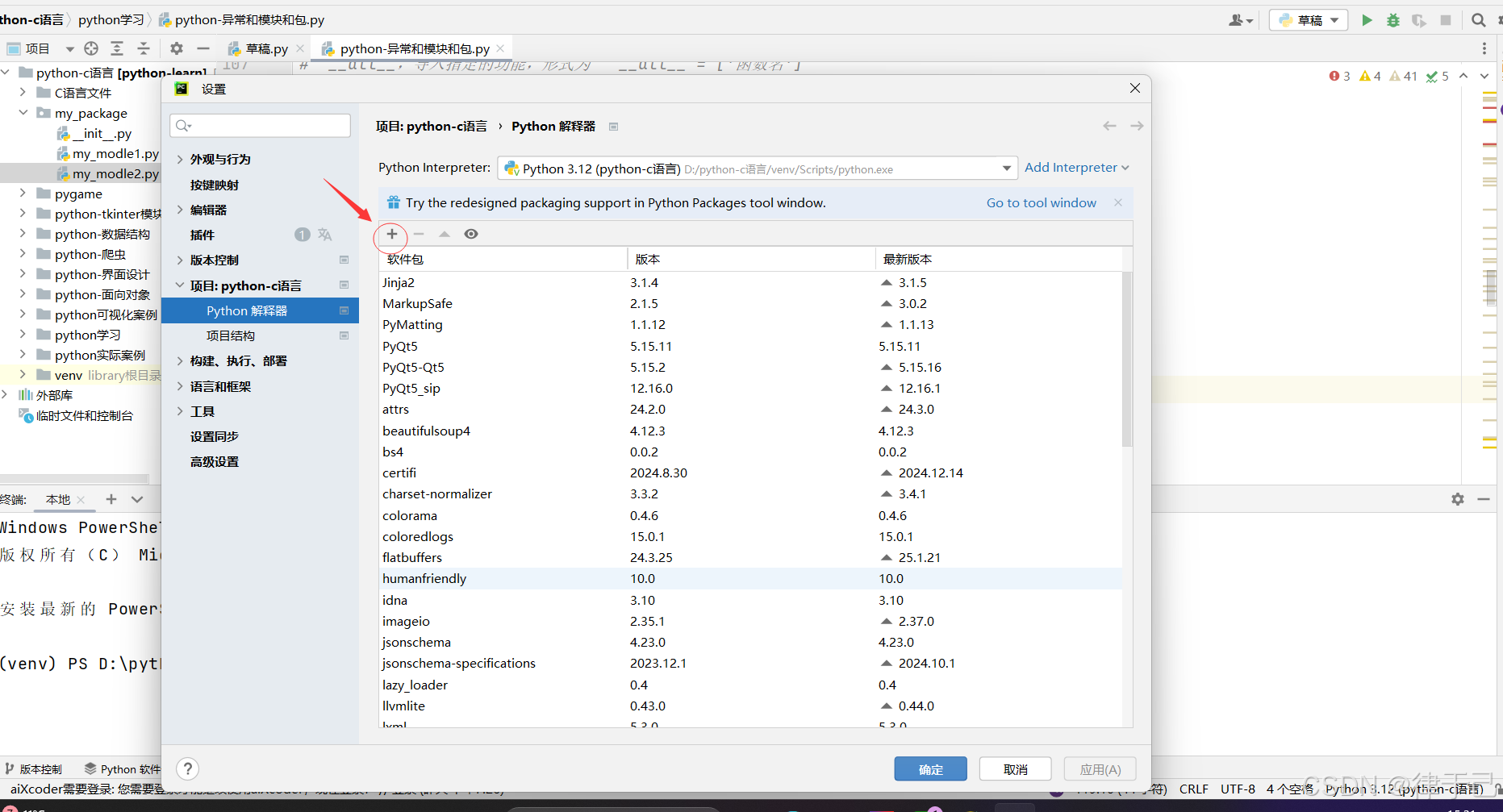The image size is (1503, 812).
Task: Click the upgrade package arrow icon
Action: pos(445,234)
